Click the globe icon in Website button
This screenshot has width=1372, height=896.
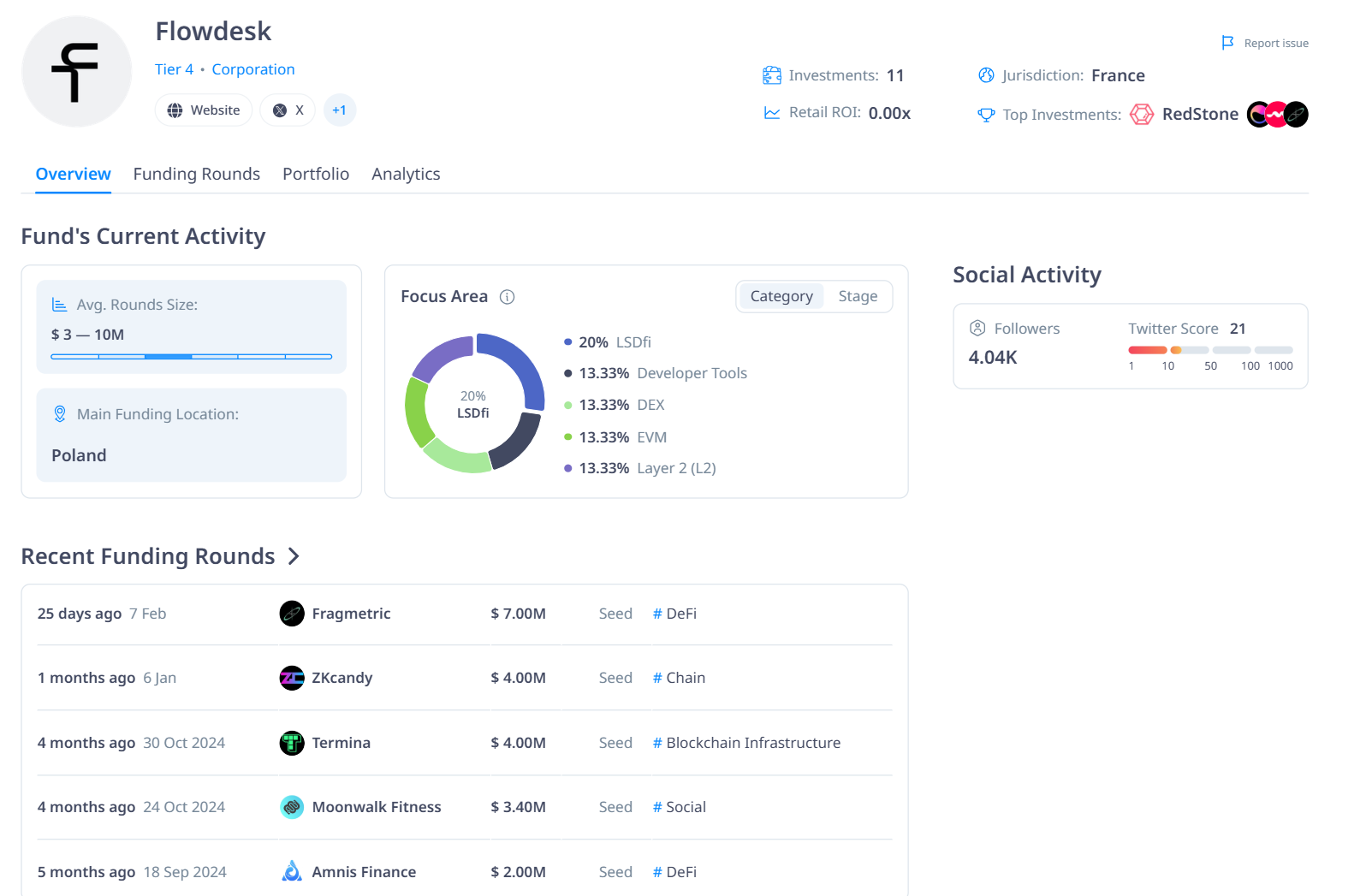click(x=175, y=110)
